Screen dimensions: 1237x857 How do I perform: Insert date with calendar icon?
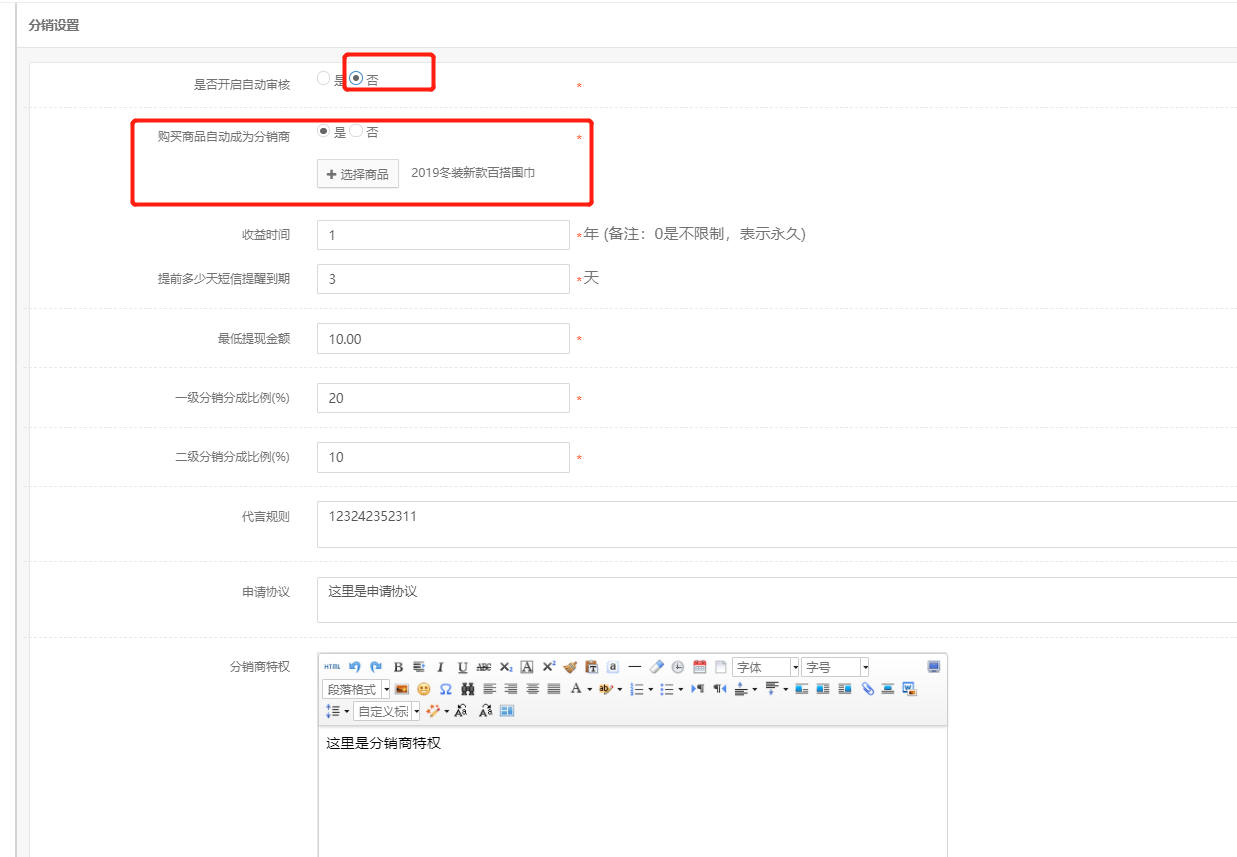699,667
